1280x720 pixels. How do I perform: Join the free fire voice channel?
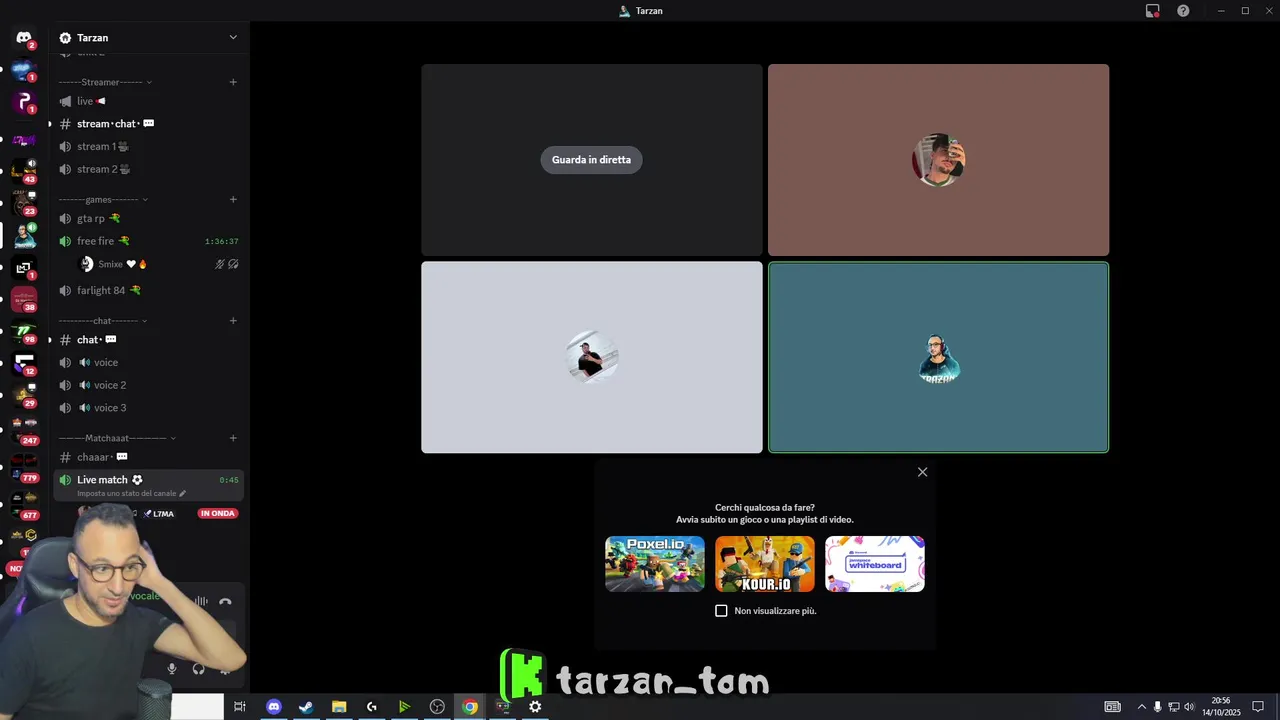148,241
